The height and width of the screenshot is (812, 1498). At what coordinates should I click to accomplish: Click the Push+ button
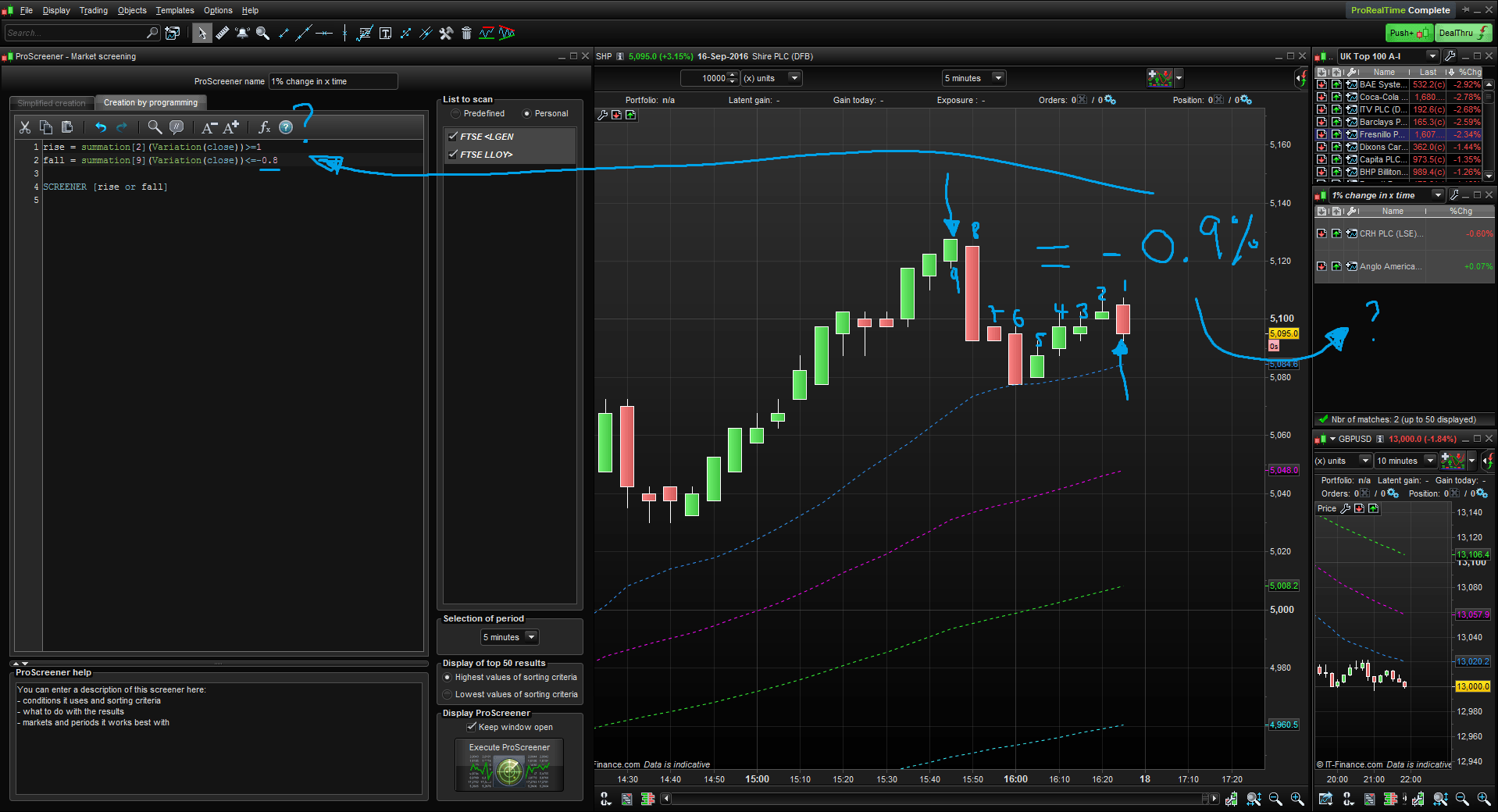point(1410,33)
